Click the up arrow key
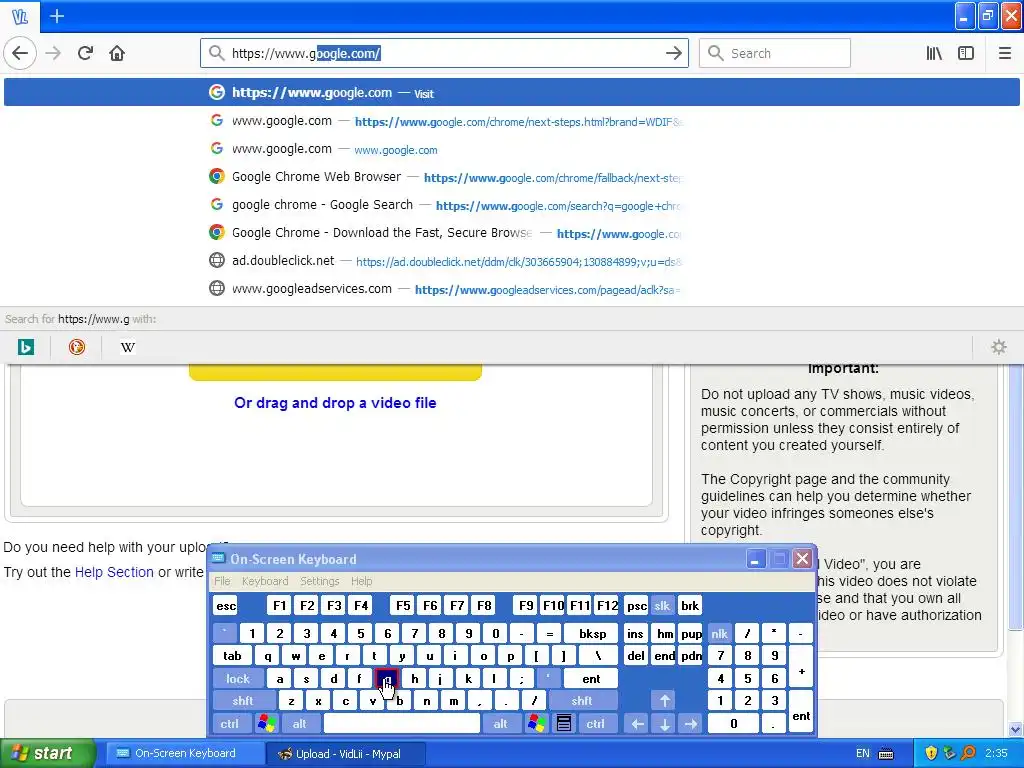 coord(664,701)
